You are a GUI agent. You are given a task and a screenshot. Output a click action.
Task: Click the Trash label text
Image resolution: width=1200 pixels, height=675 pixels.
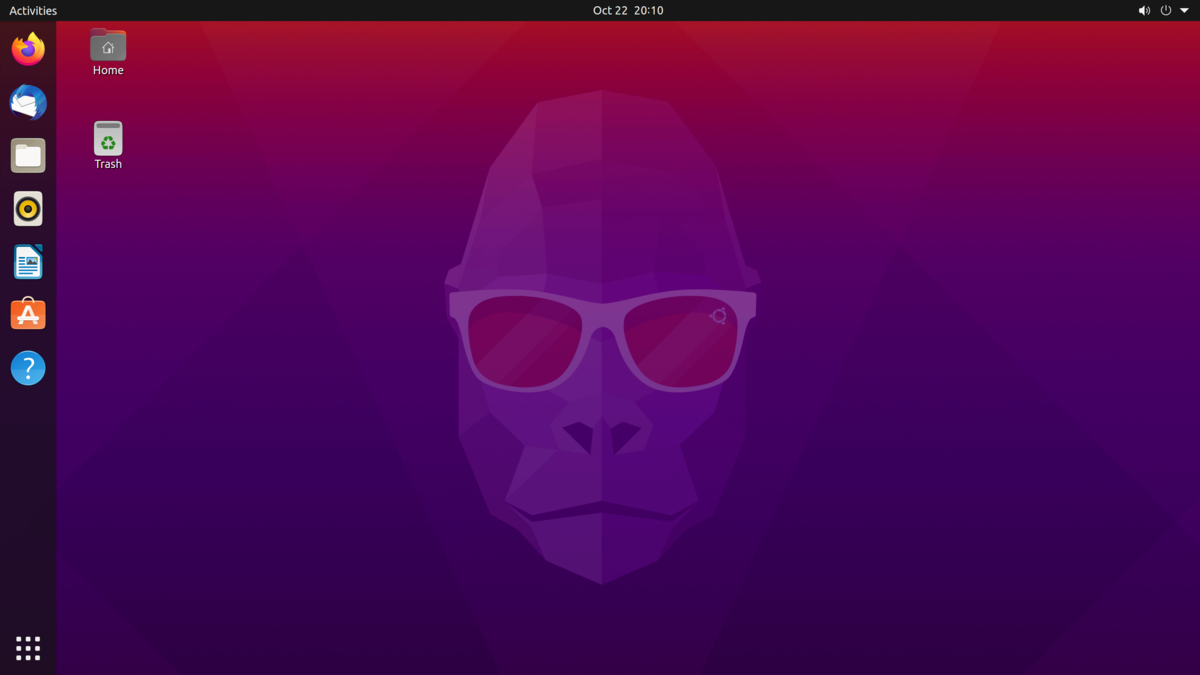click(x=108, y=164)
